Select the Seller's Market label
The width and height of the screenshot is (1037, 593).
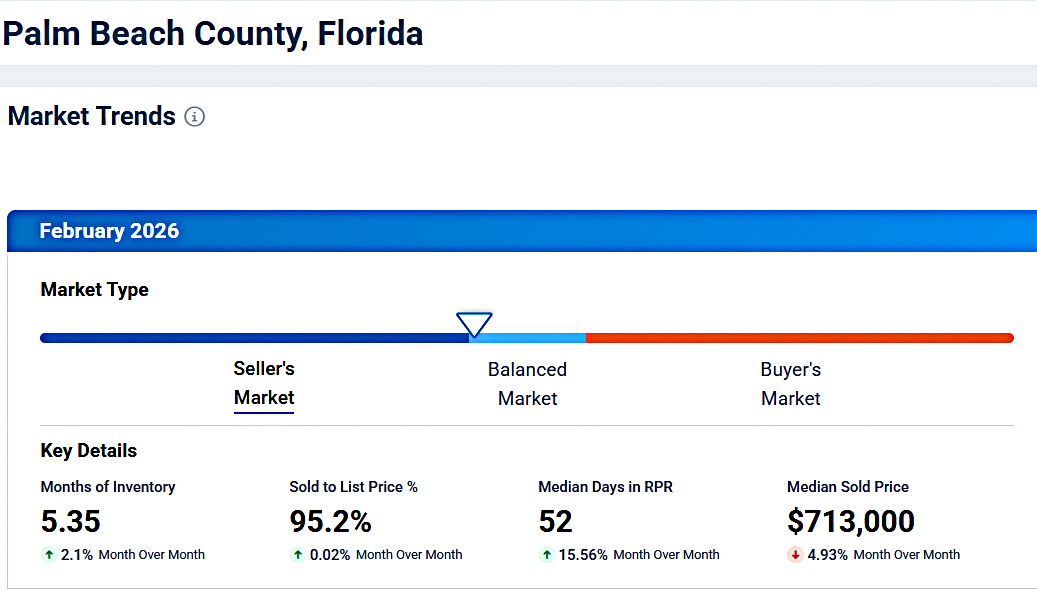click(x=264, y=384)
